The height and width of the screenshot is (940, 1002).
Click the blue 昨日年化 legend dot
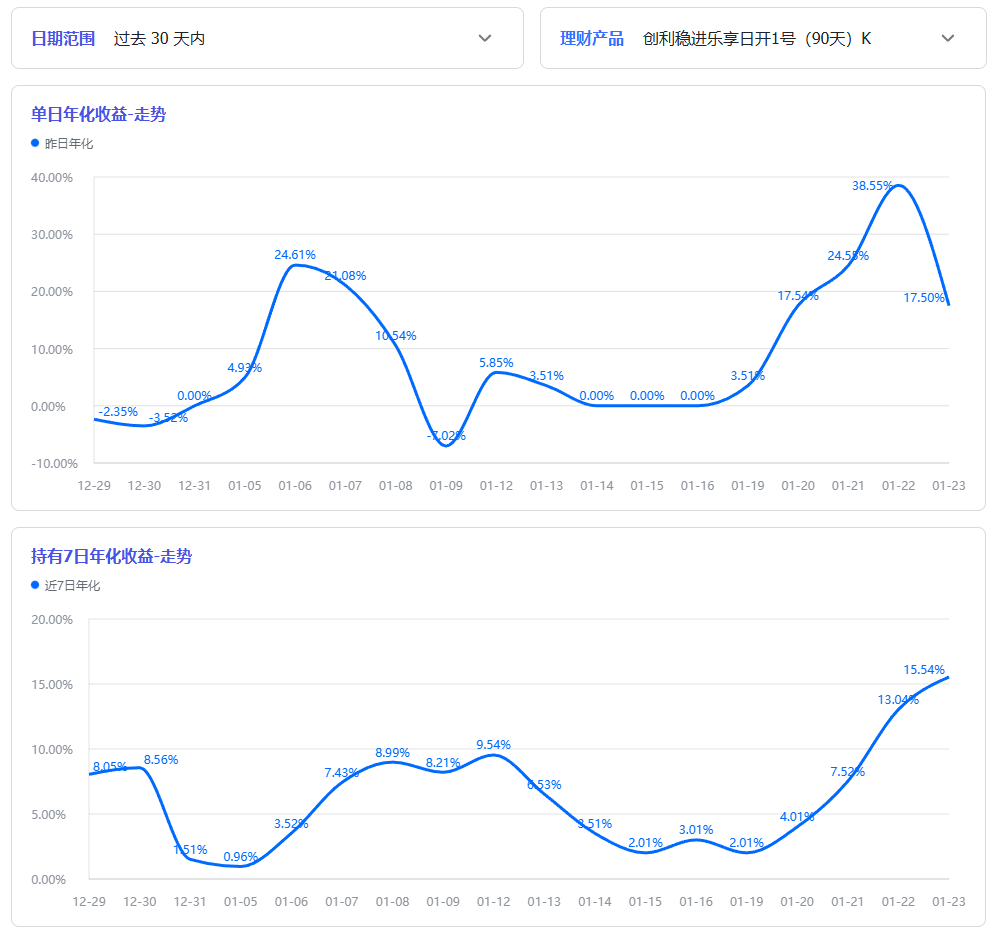pyautogui.click(x=36, y=144)
